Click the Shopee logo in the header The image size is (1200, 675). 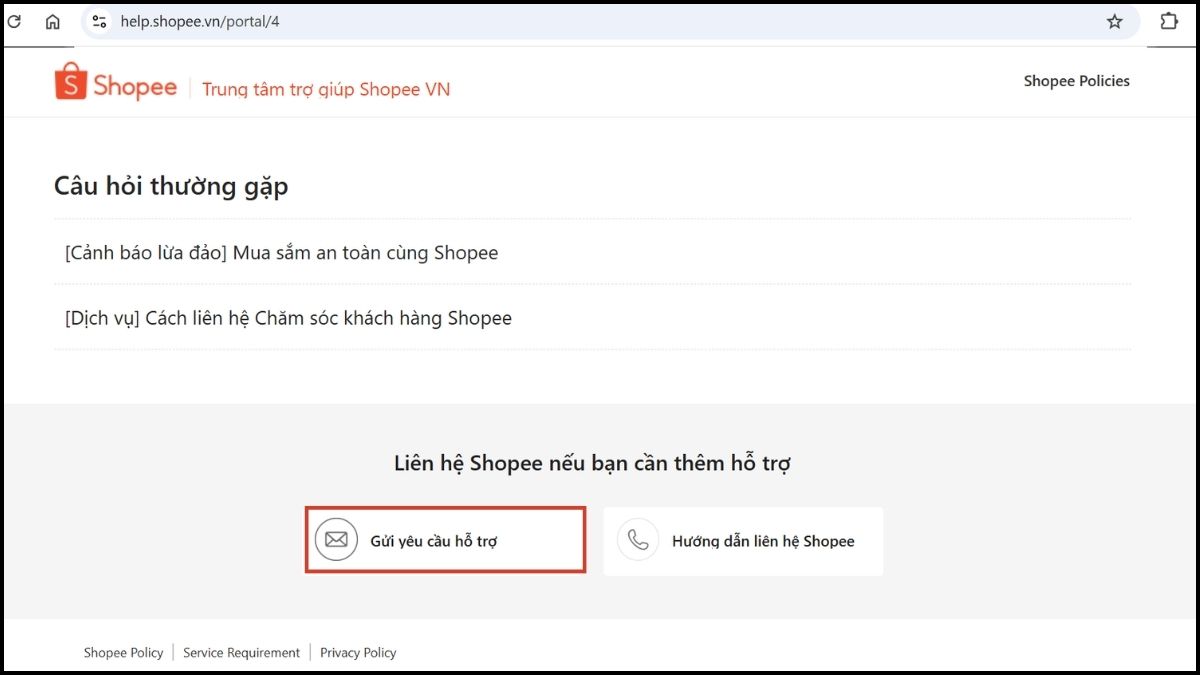[x=116, y=83]
